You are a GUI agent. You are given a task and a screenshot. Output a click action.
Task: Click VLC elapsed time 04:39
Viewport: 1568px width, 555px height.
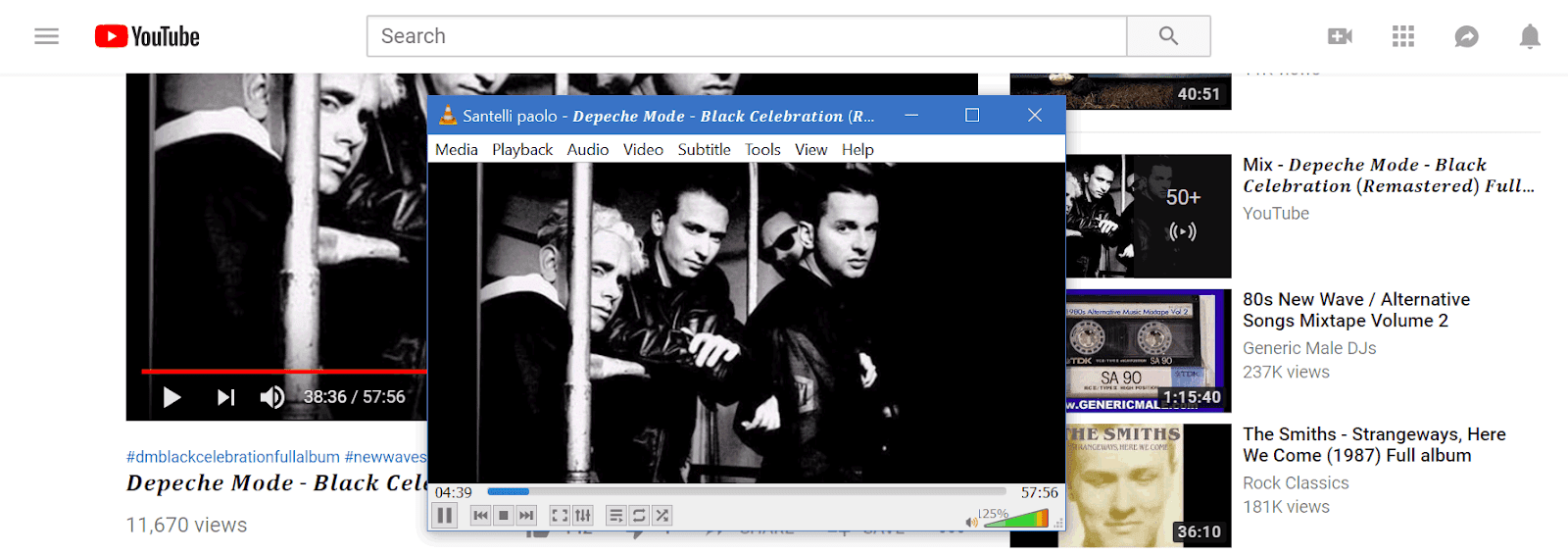click(454, 492)
